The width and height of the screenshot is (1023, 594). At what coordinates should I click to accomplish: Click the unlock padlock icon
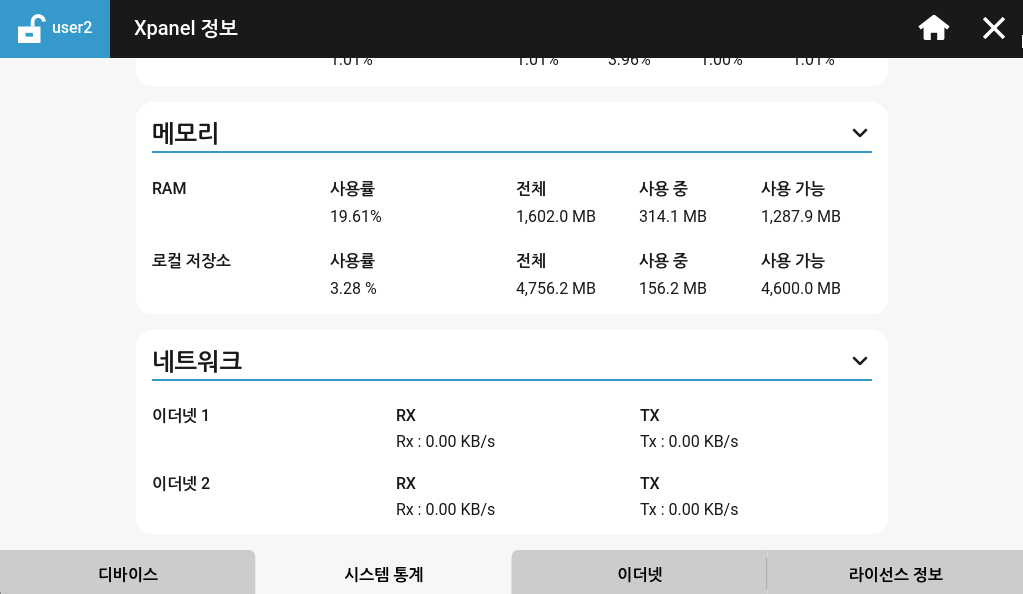coord(30,29)
